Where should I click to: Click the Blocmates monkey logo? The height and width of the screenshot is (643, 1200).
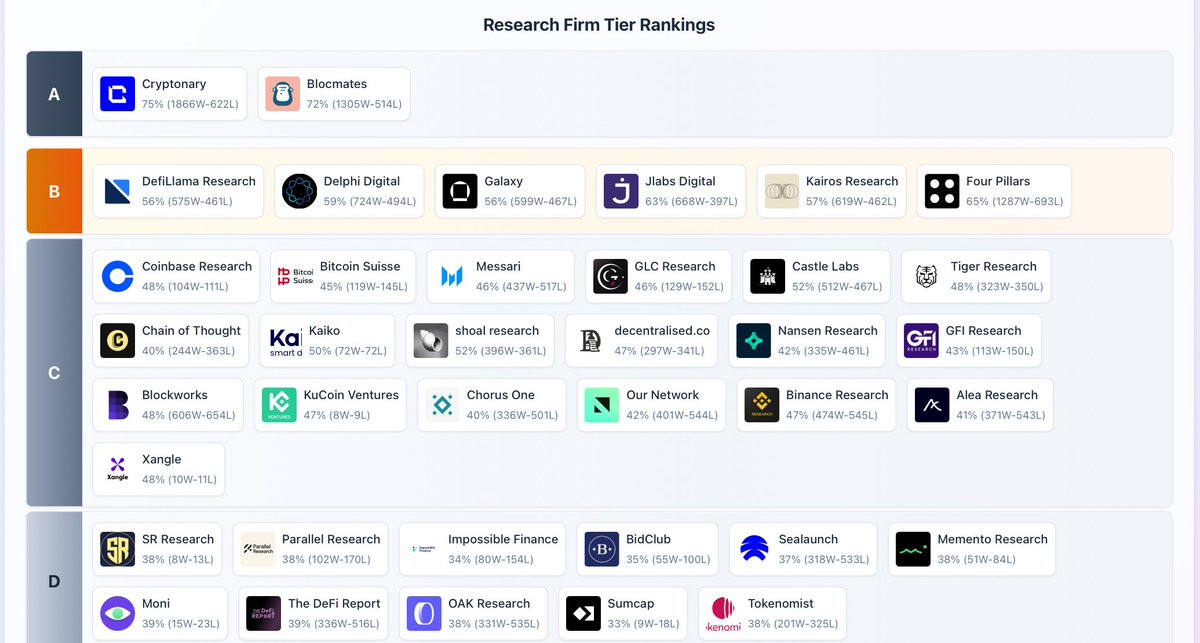tap(282, 94)
